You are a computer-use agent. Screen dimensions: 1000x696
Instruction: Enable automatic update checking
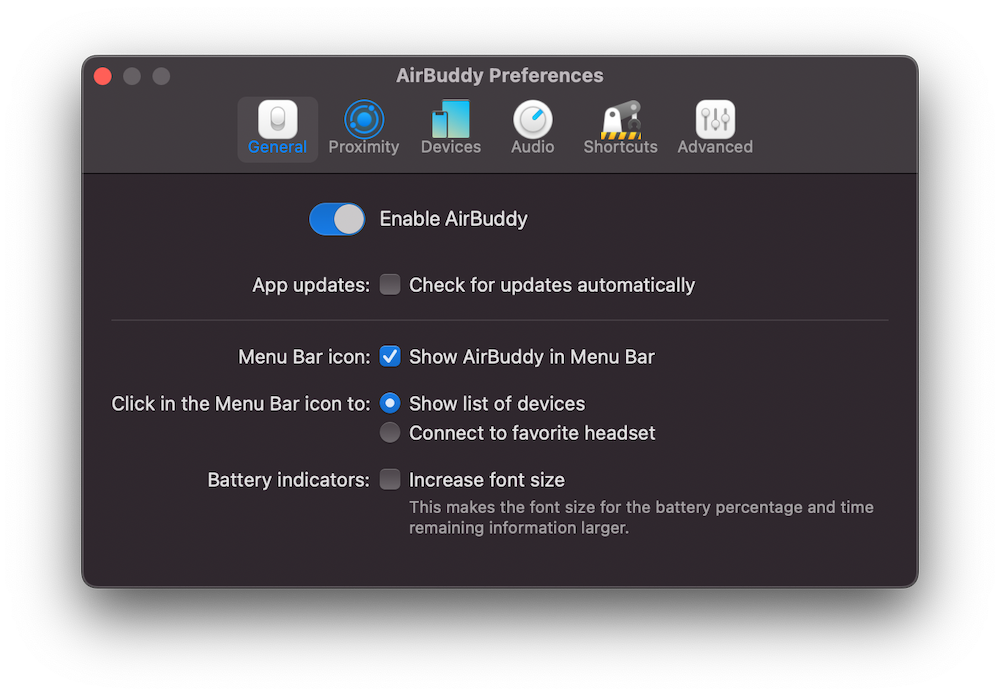(x=390, y=284)
